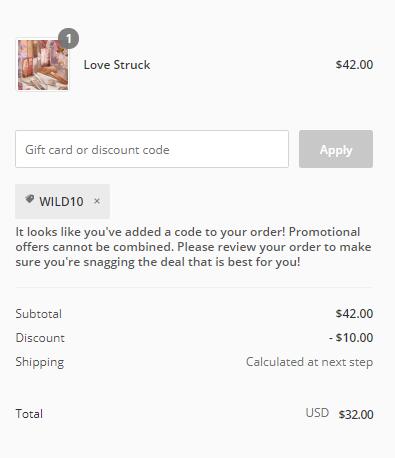Click the Shipping label
The height and width of the screenshot is (458, 395).
click(40, 362)
